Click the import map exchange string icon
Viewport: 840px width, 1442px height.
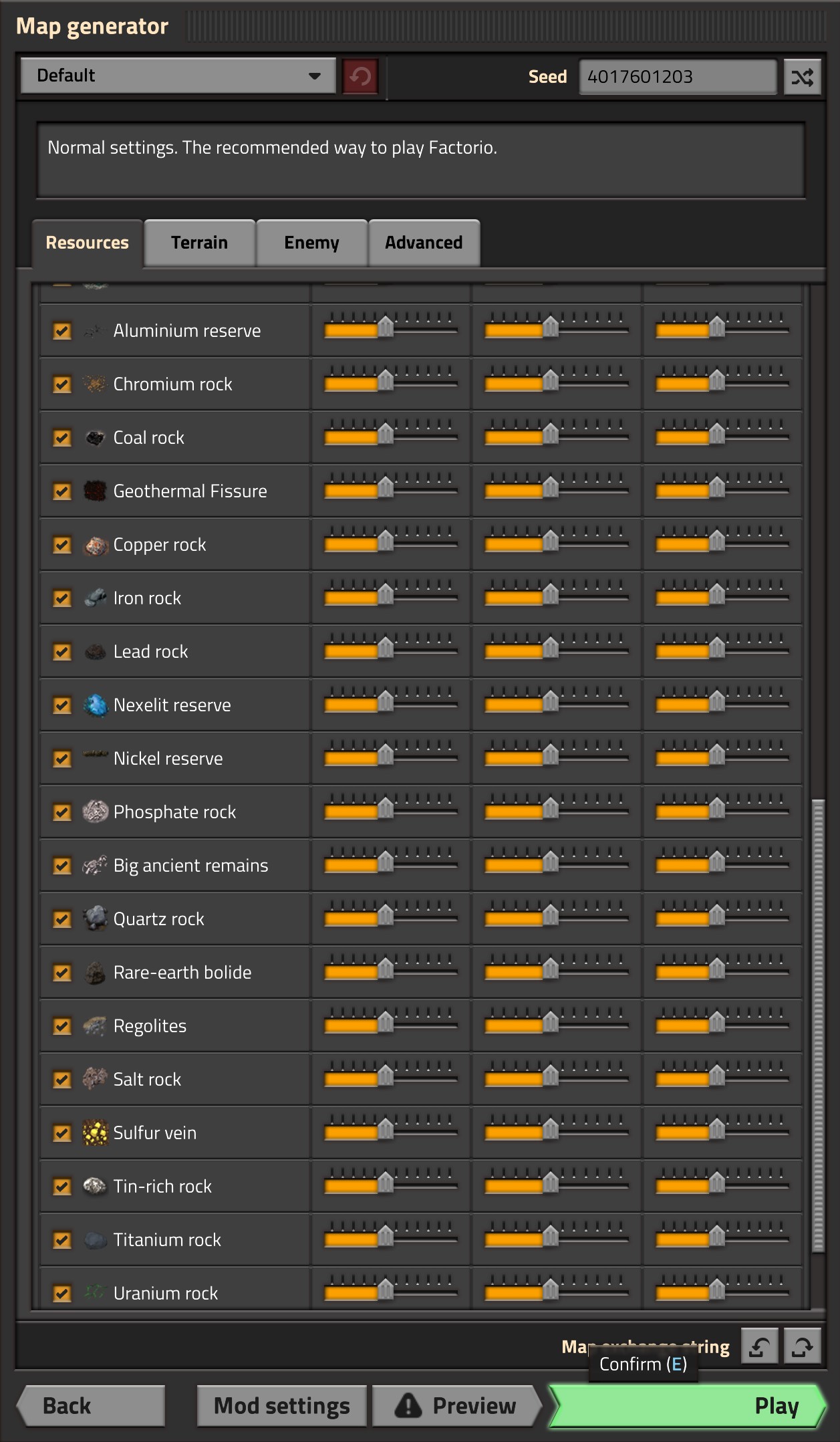tap(760, 1346)
